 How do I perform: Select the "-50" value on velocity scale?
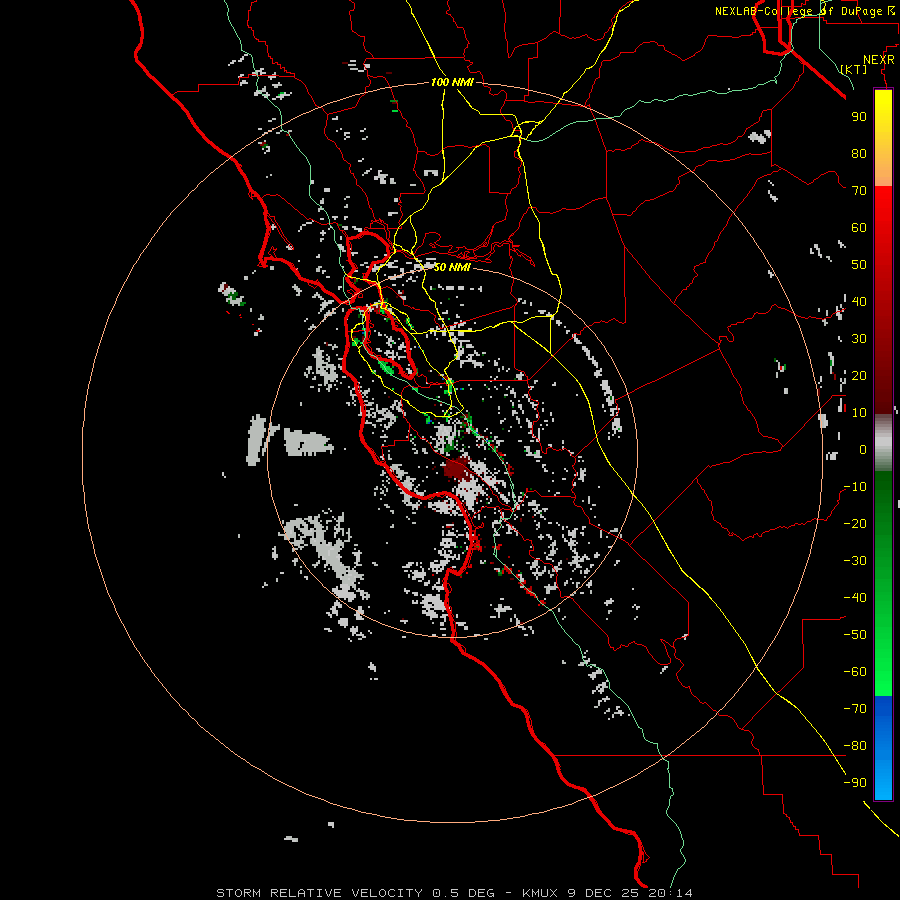(x=855, y=634)
